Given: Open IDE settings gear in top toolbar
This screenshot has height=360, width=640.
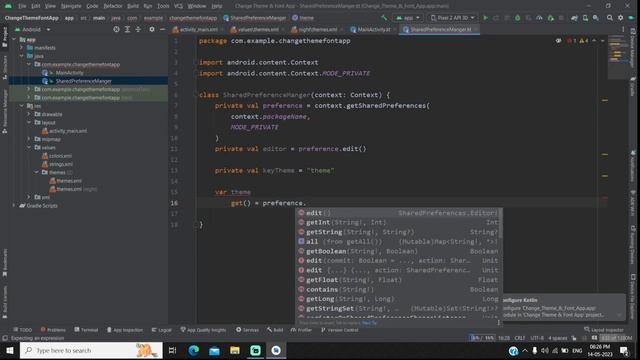Looking at the screenshot, I should (620, 18).
